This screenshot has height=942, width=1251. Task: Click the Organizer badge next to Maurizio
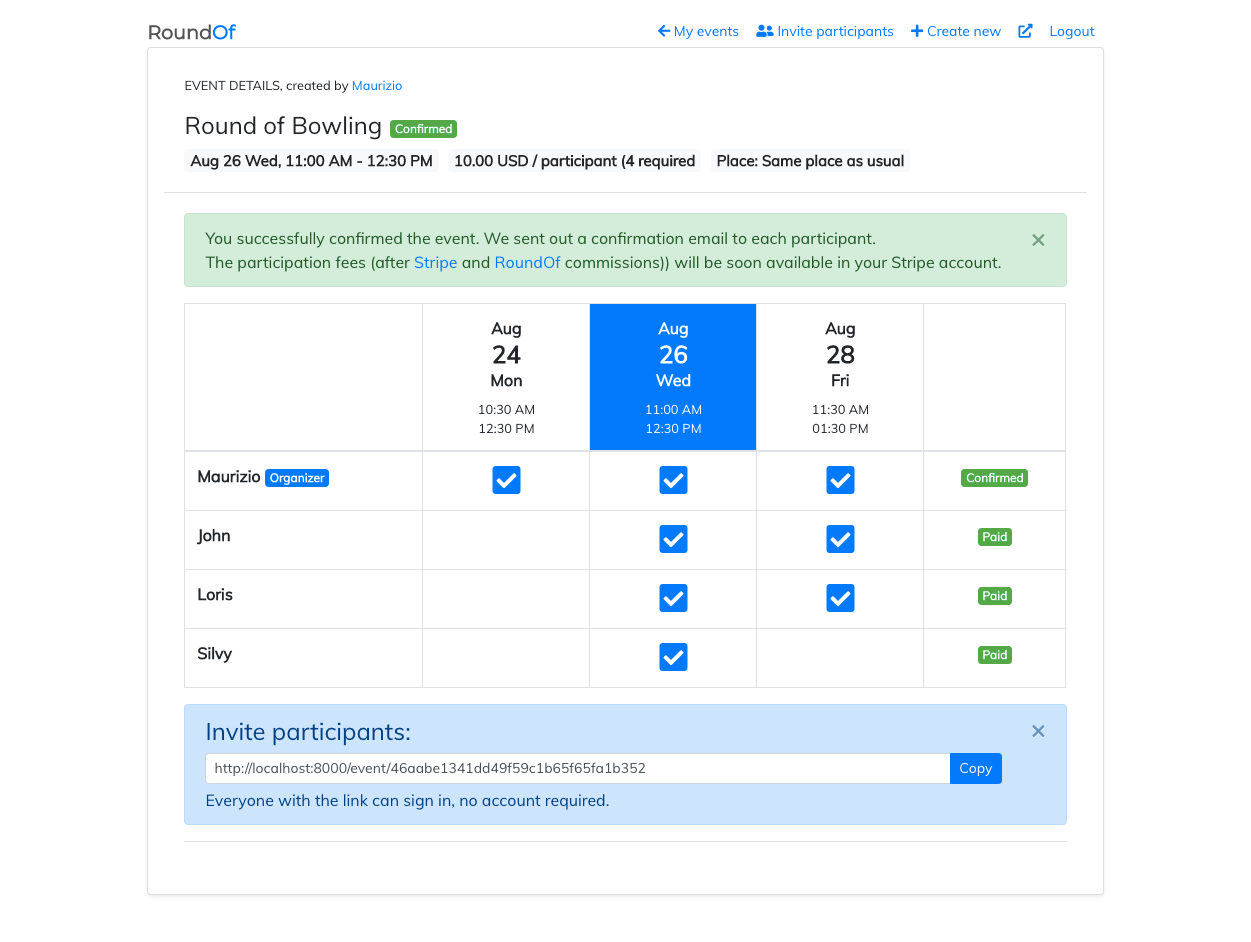pyautogui.click(x=297, y=478)
